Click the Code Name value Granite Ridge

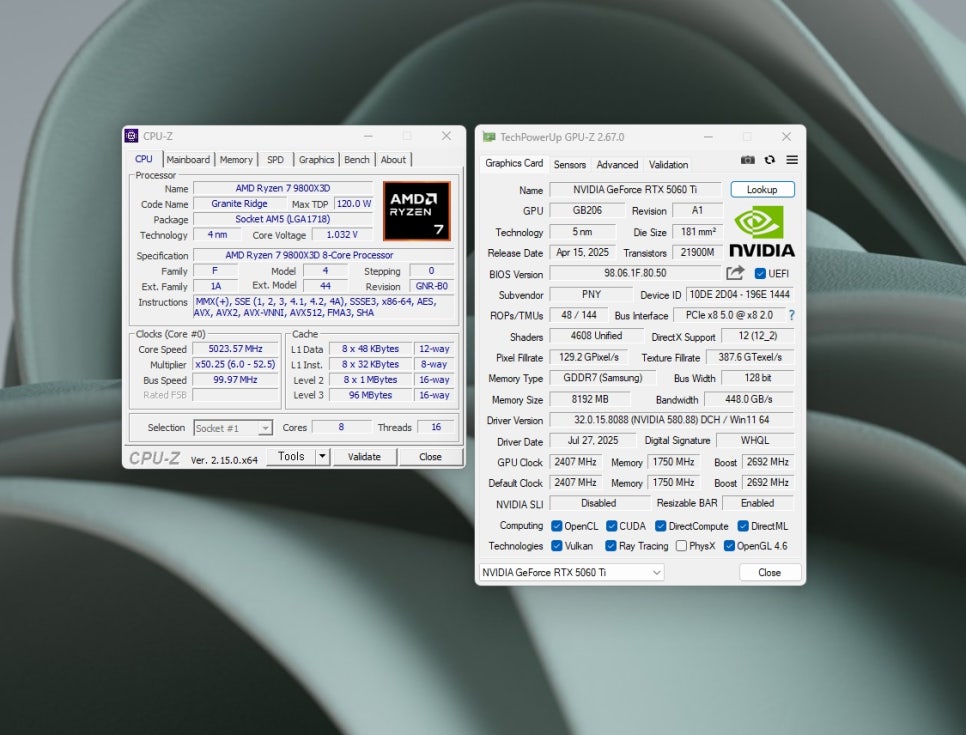(x=239, y=203)
